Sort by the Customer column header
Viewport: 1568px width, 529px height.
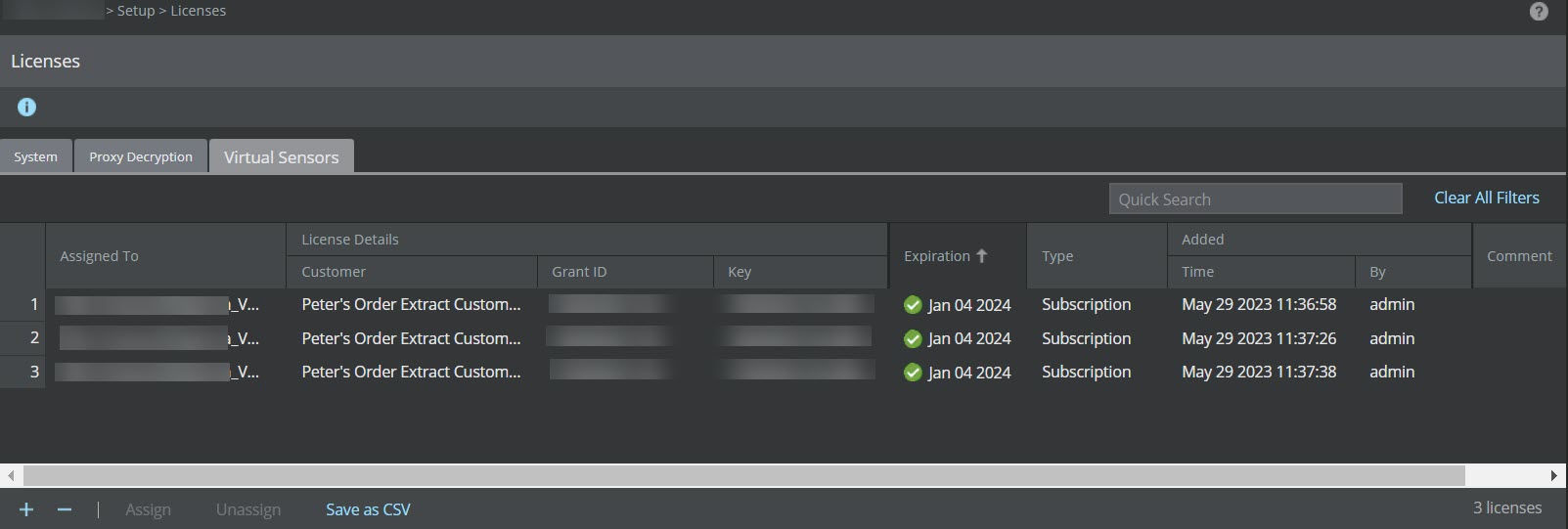pos(412,272)
